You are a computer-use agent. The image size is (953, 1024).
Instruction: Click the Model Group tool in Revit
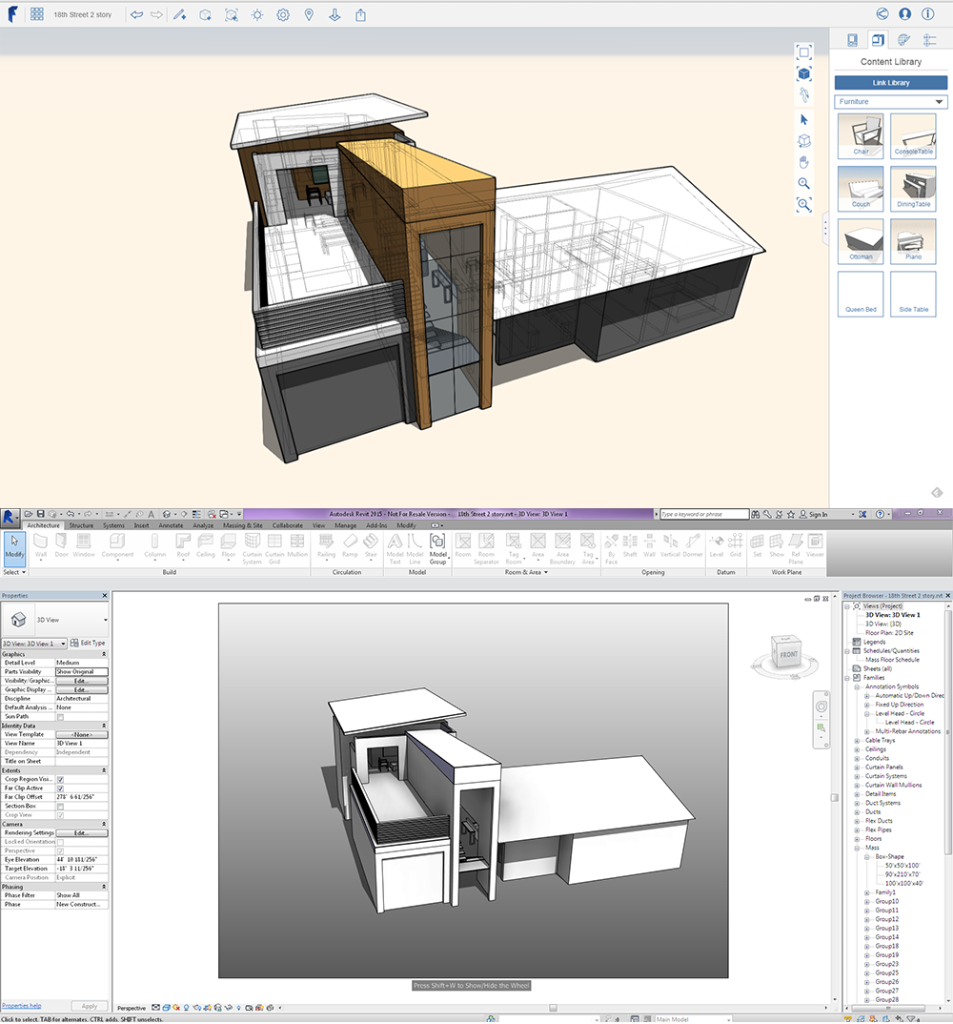438,549
